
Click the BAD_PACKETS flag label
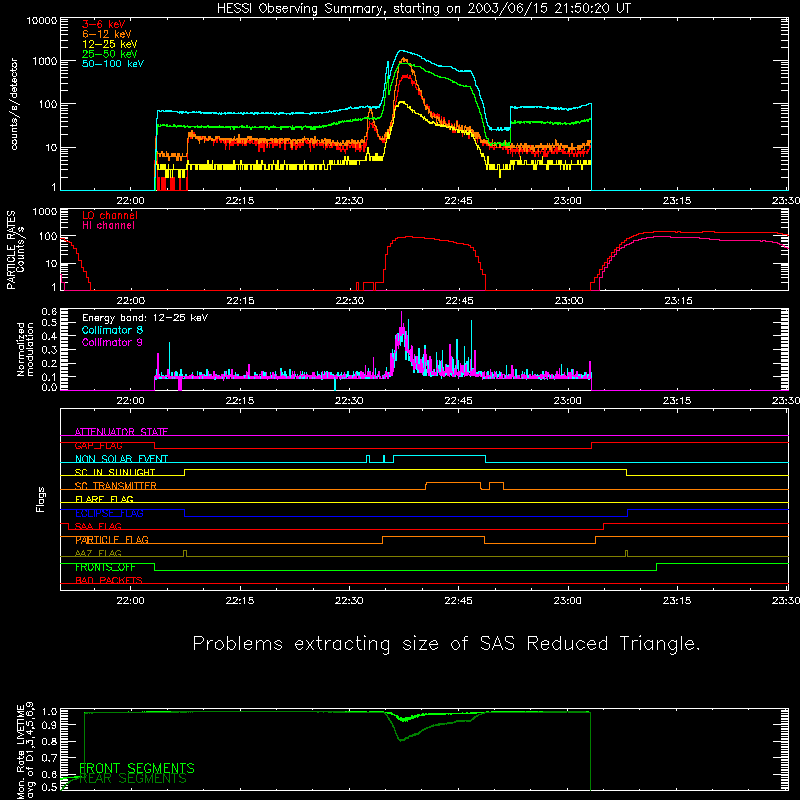[109, 580]
